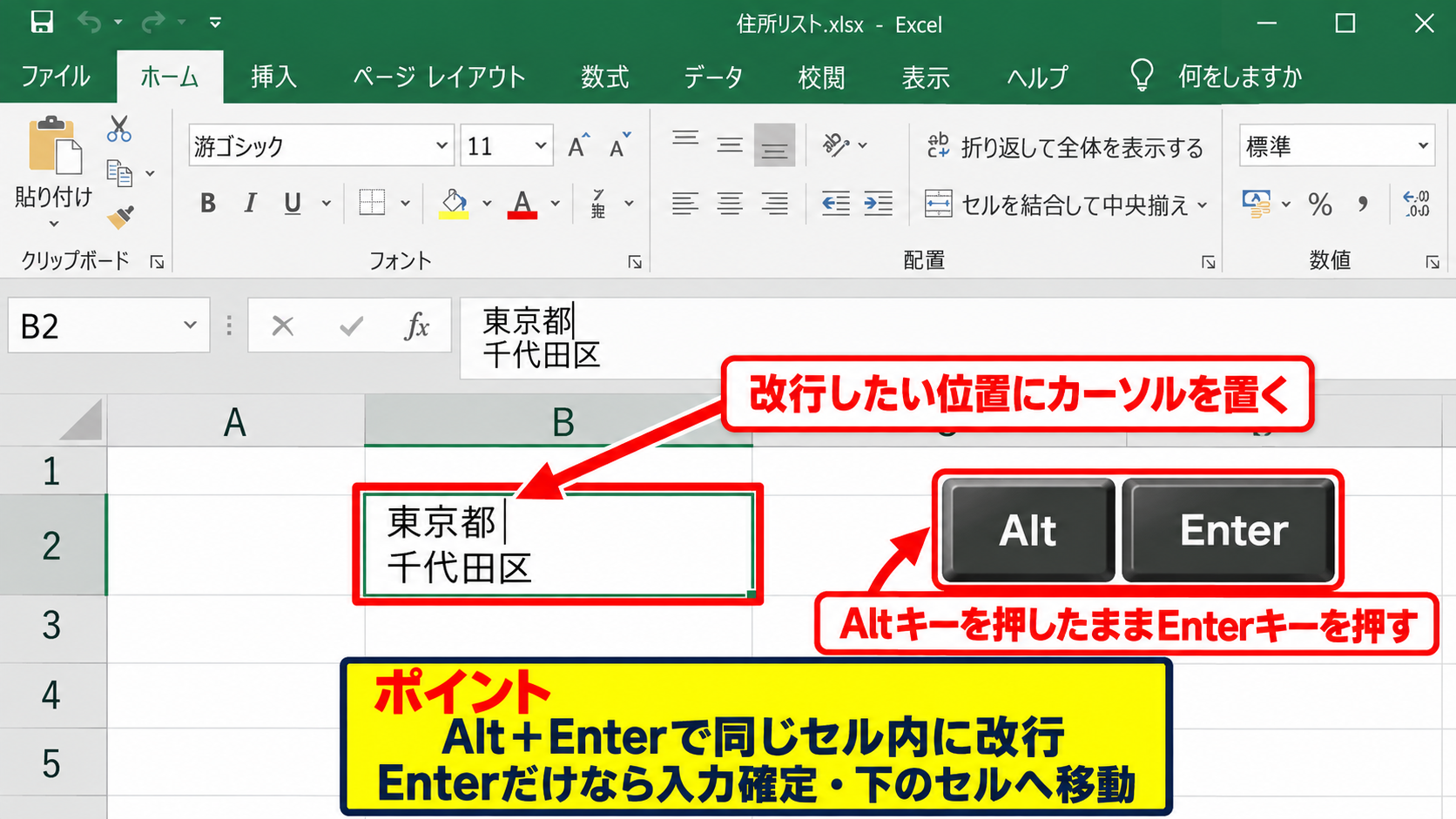Toggle underline formatting U
The image size is (1456, 819).
[x=293, y=204]
